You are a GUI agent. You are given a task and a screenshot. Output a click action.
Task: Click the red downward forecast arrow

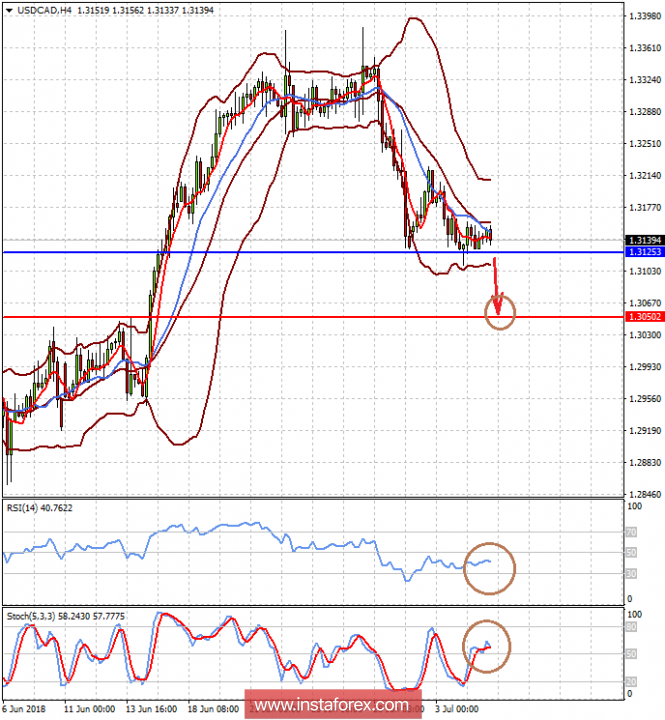click(495, 285)
